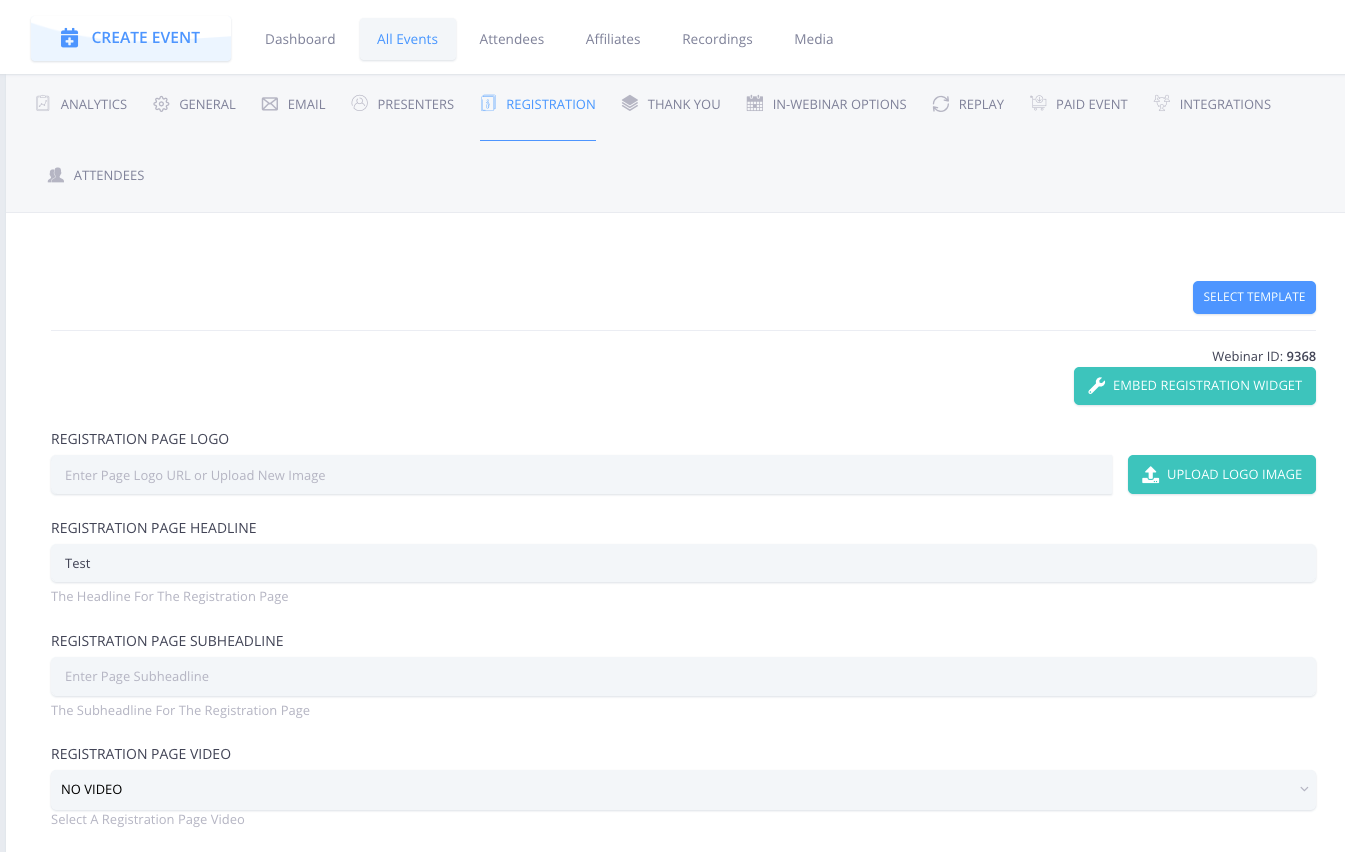Click the Attendees user icon in sub-tabs

[56, 175]
